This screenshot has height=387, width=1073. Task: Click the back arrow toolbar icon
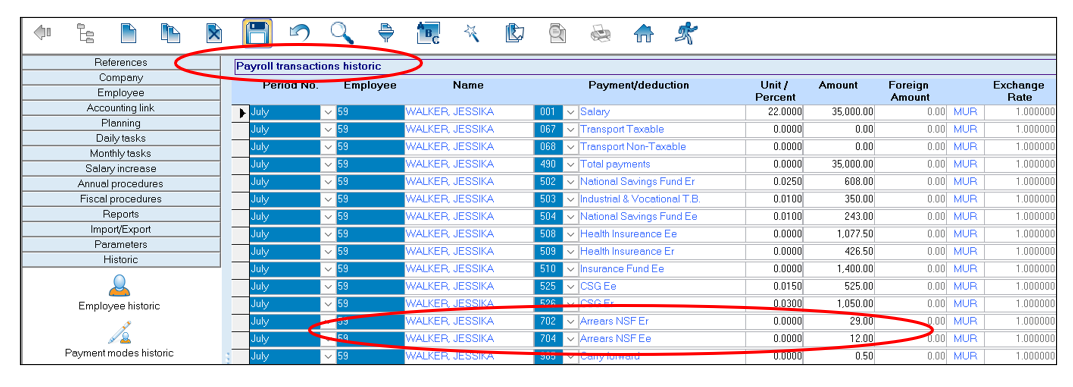coord(42,33)
